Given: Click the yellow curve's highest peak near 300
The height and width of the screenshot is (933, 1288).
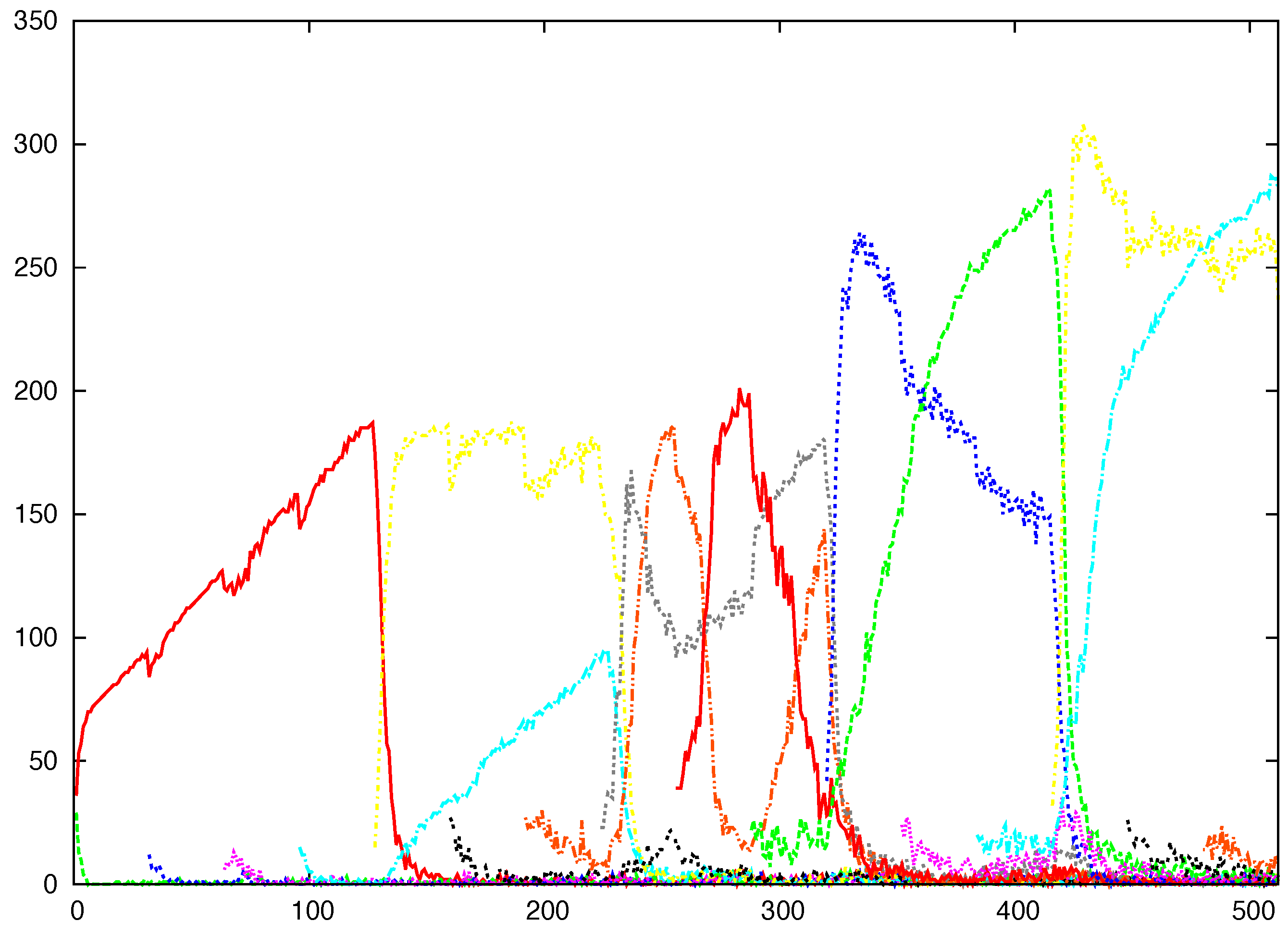Looking at the screenshot, I should [1084, 127].
